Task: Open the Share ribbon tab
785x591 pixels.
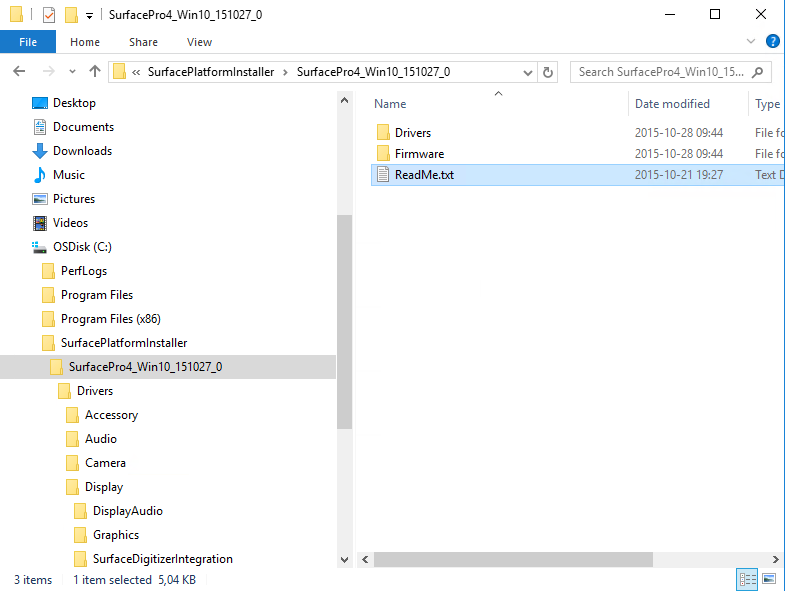Action: (143, 42)
